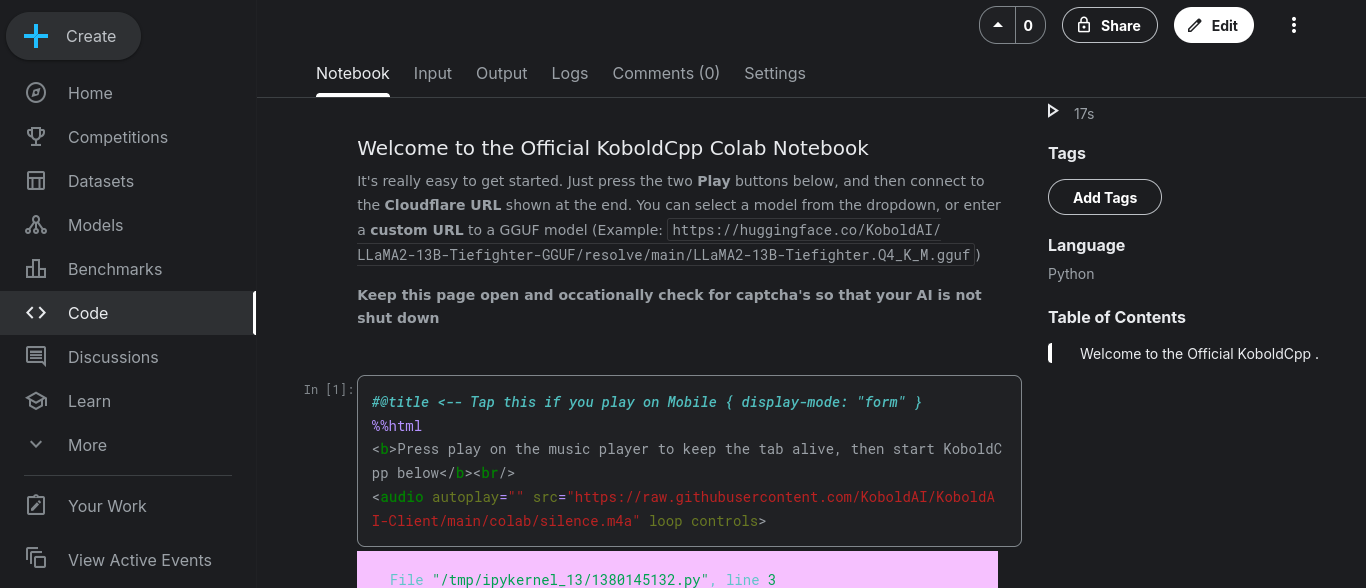This screenshot has width=1366, height=588.
Task: Open the three-dot options menu
Action: [1294, 26]
